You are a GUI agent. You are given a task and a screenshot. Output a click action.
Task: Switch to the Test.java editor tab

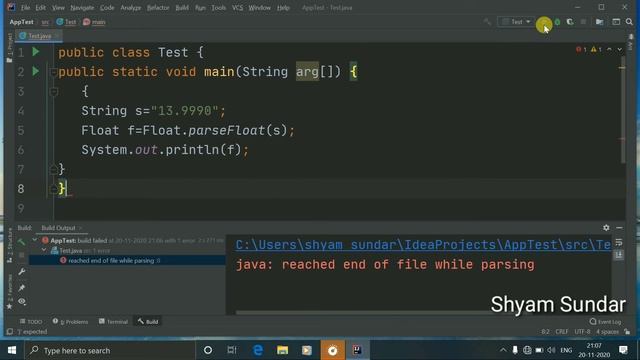pos(40,36)
